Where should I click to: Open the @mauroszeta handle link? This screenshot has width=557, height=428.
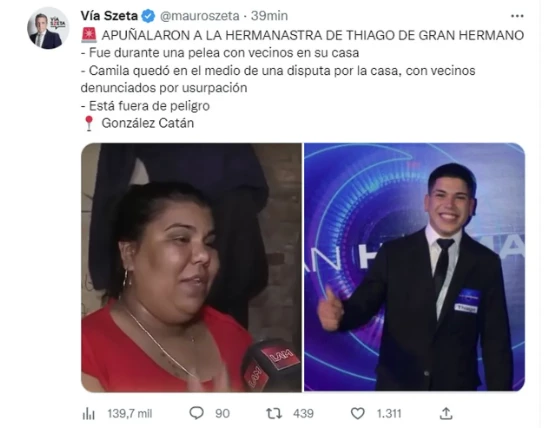(199, 16)
